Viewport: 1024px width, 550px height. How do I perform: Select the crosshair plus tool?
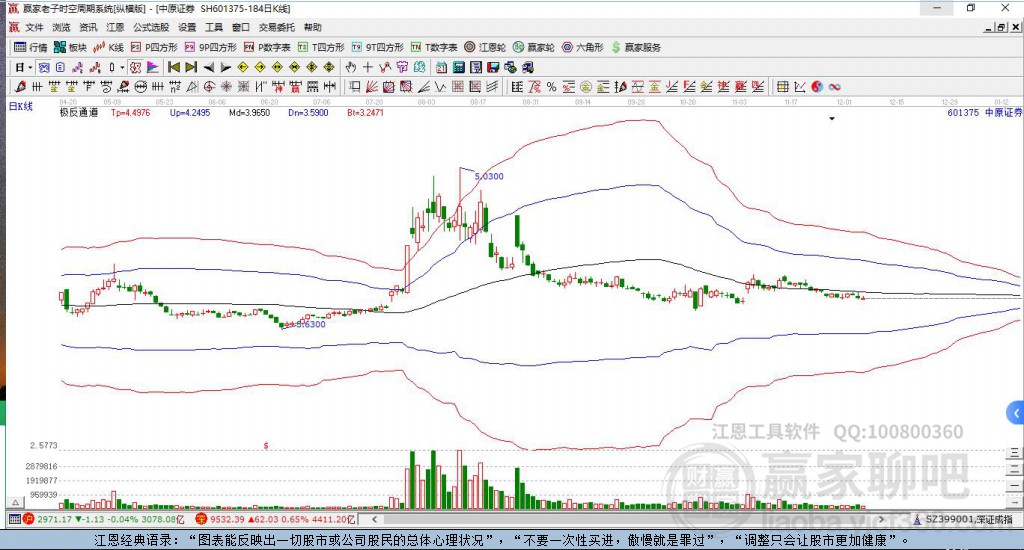click(368, 67)
